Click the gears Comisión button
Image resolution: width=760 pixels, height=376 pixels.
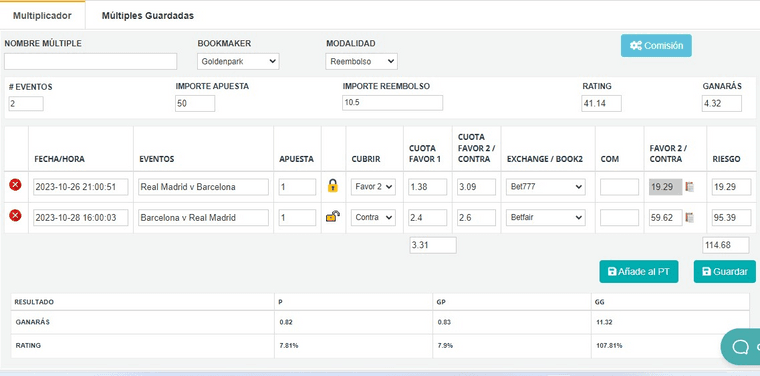656,46
